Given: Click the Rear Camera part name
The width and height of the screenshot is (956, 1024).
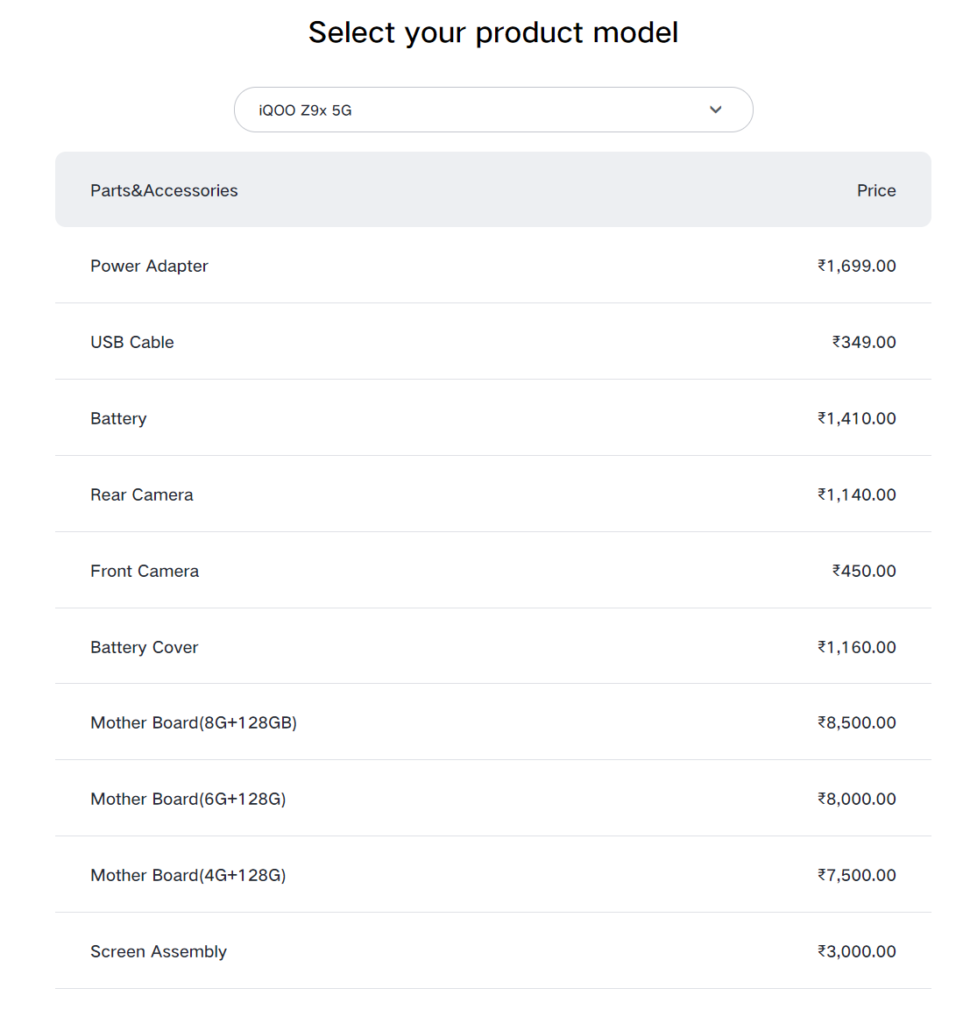Looking at the screenshot, I should click(x=141, y=495).
